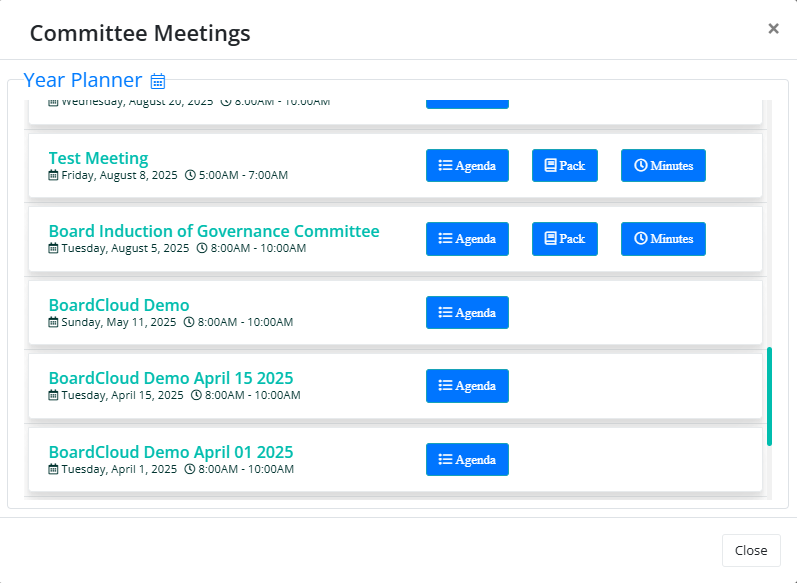Viewport: 797px width, 583px height.
Task: Click the Close button at the bottom
Action: pyautogui.click(x=751, y=550)
